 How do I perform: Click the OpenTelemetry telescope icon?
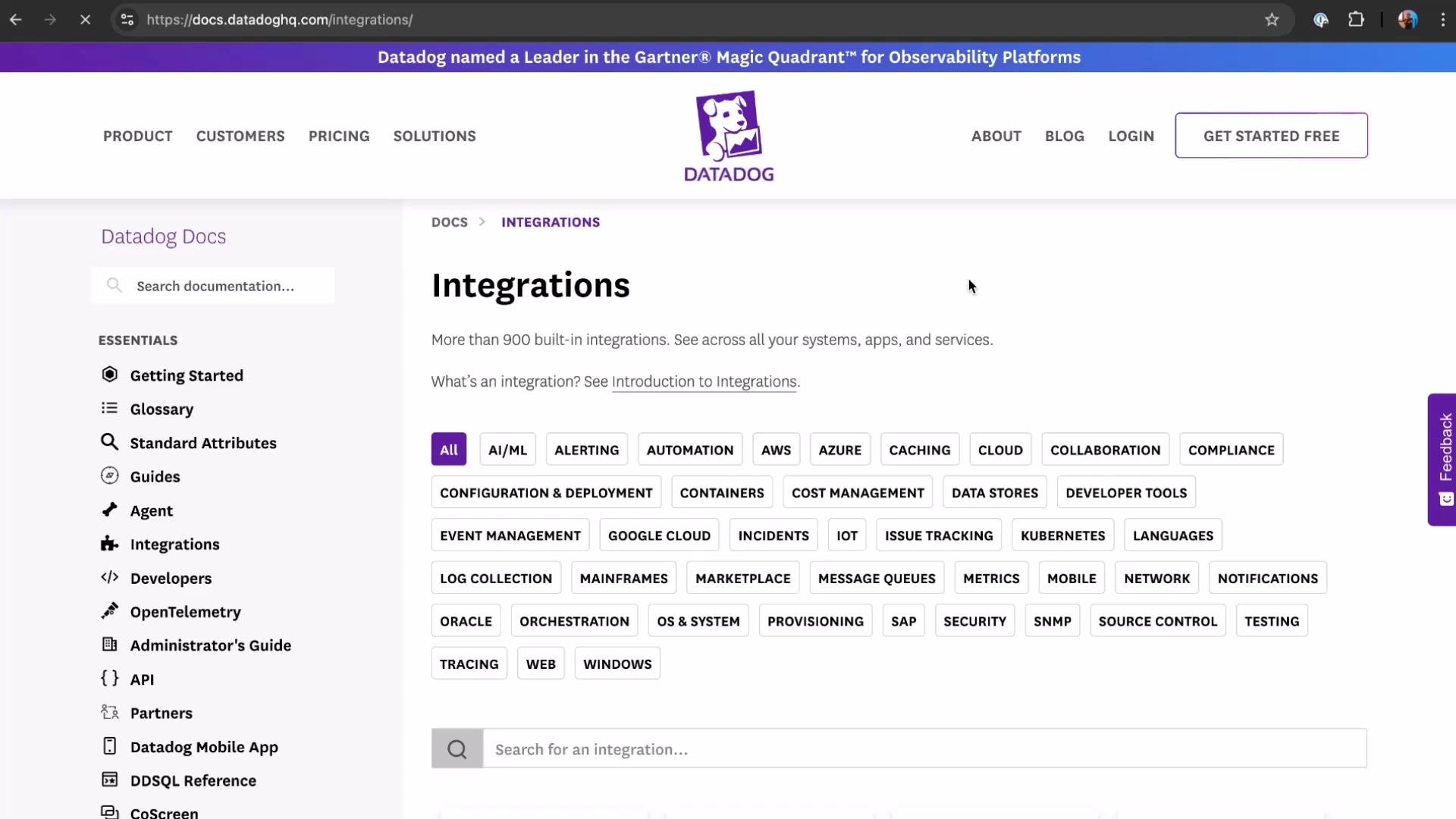[x=109, y=610]
